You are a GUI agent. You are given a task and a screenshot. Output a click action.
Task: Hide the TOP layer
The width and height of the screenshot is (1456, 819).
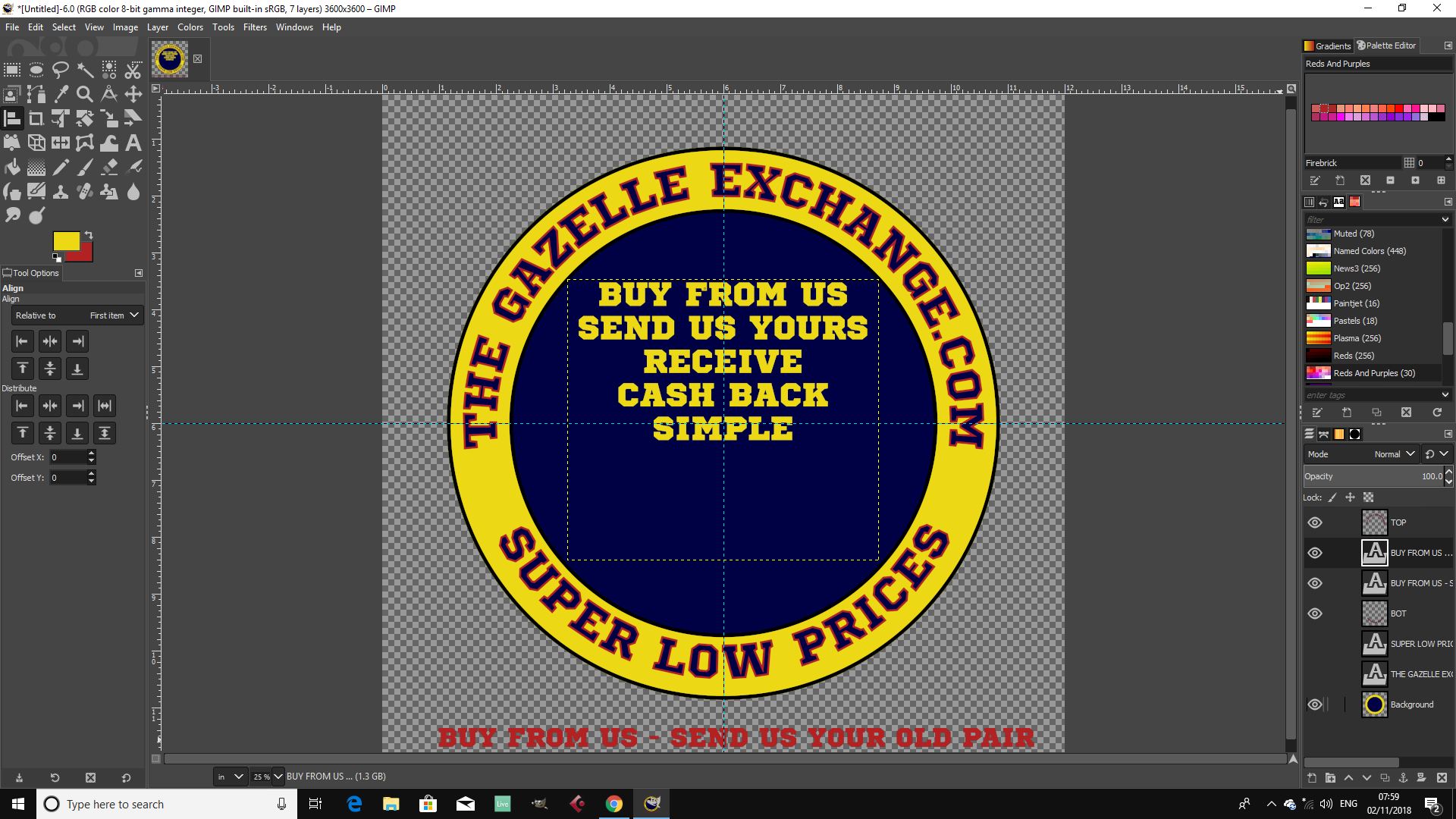pos(1315,522)
